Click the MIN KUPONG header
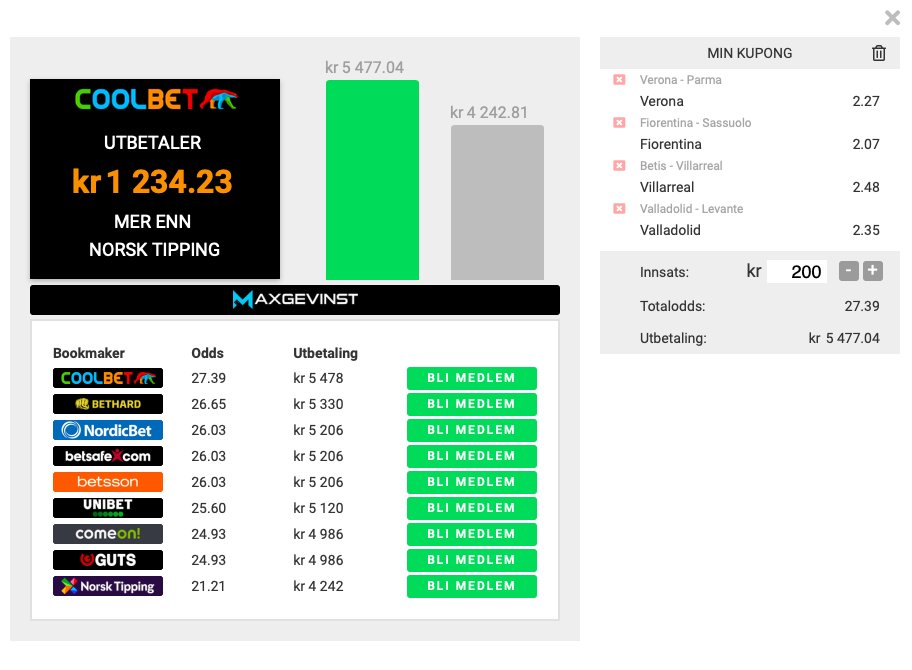The width and height of the screenshot is (912, 670). coord(749,54)
